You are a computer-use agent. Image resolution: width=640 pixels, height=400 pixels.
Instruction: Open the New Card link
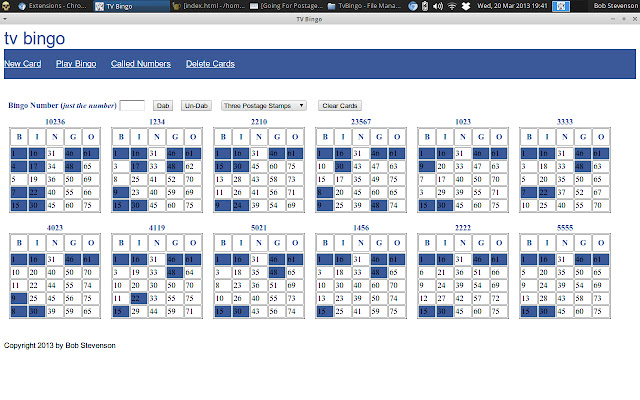pyautogui.click(x=23, y=64)
